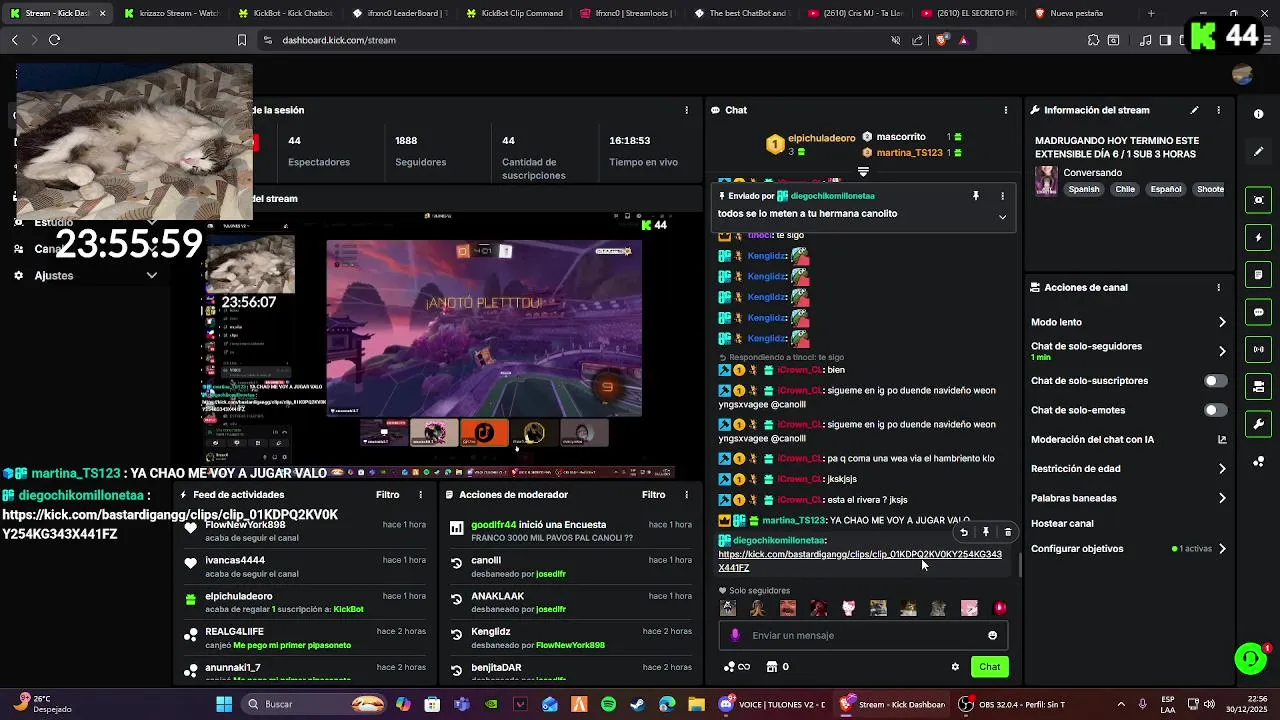Screen dimensions: 1280x720
Task: Open the Chat panel three-dot menu
Action: click(1006, 110)
